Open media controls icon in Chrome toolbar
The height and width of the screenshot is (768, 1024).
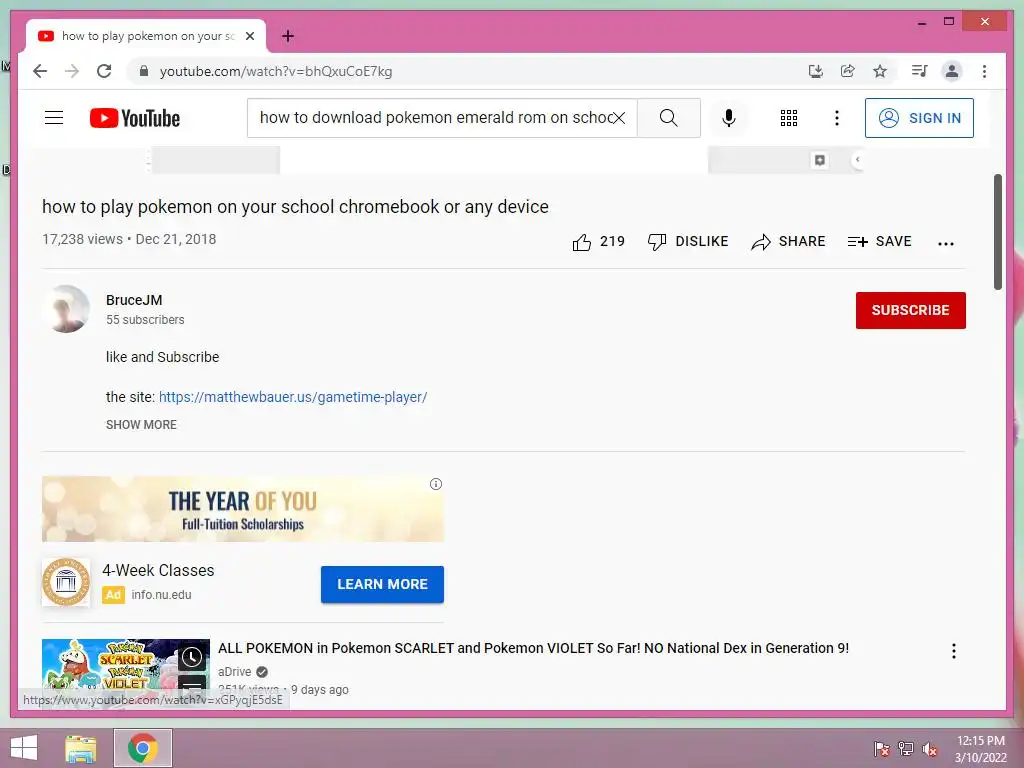[x=920, y=71]
